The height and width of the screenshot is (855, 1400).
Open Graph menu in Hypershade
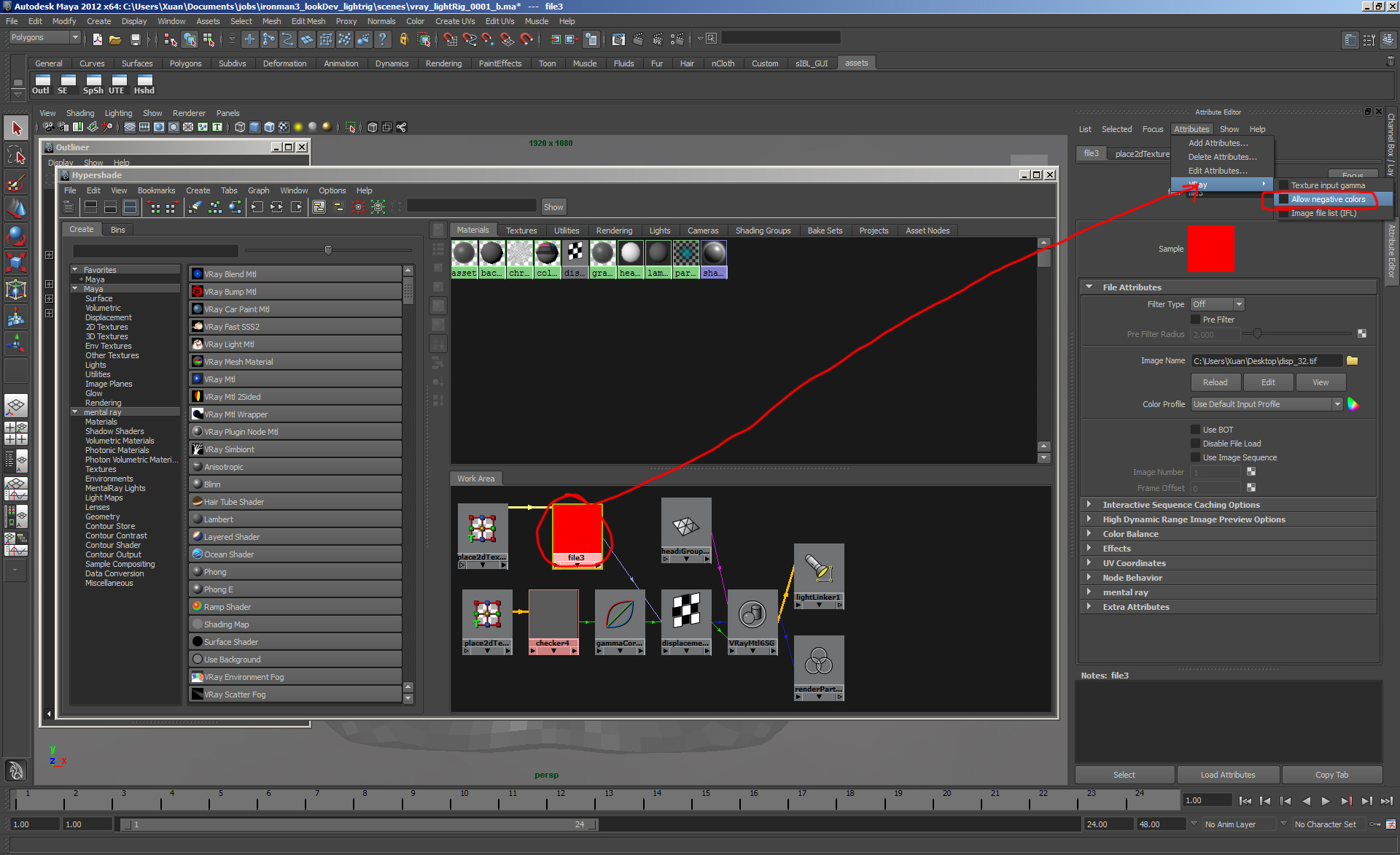point(258,190)
